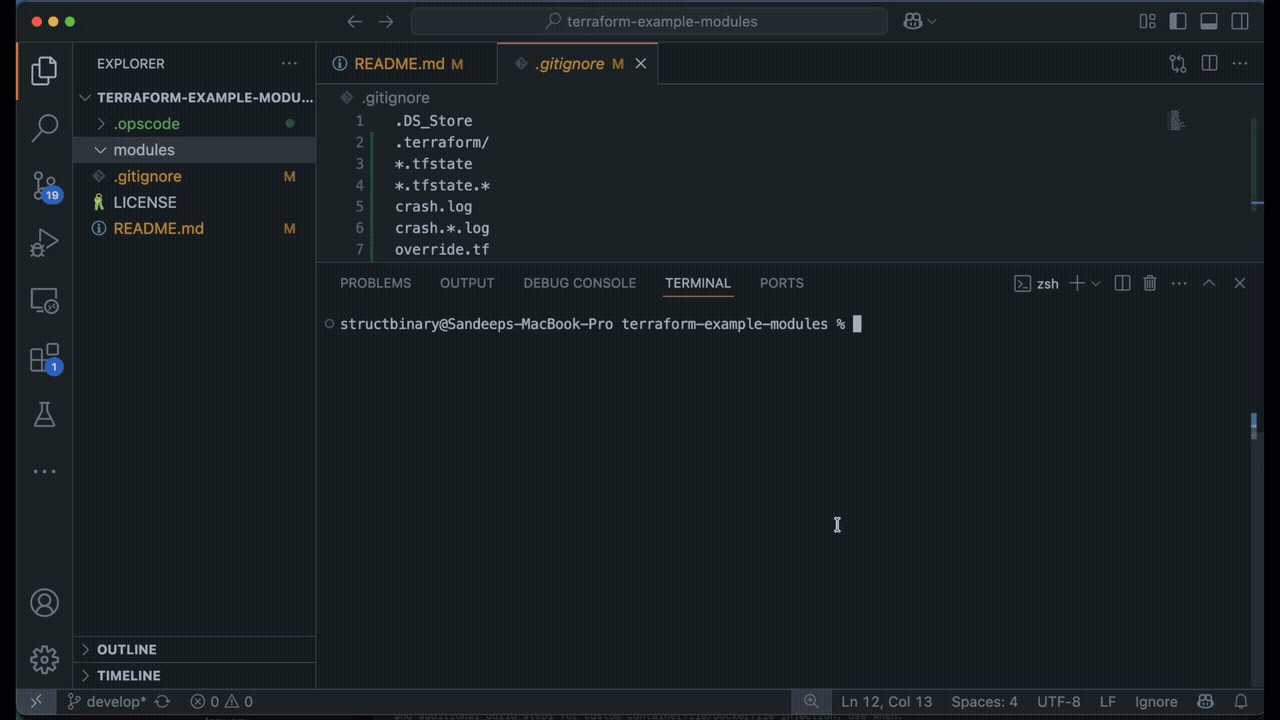
Task: Open Explorer Views and More Actions ellipsis
Action: click(x=289, y=63)
